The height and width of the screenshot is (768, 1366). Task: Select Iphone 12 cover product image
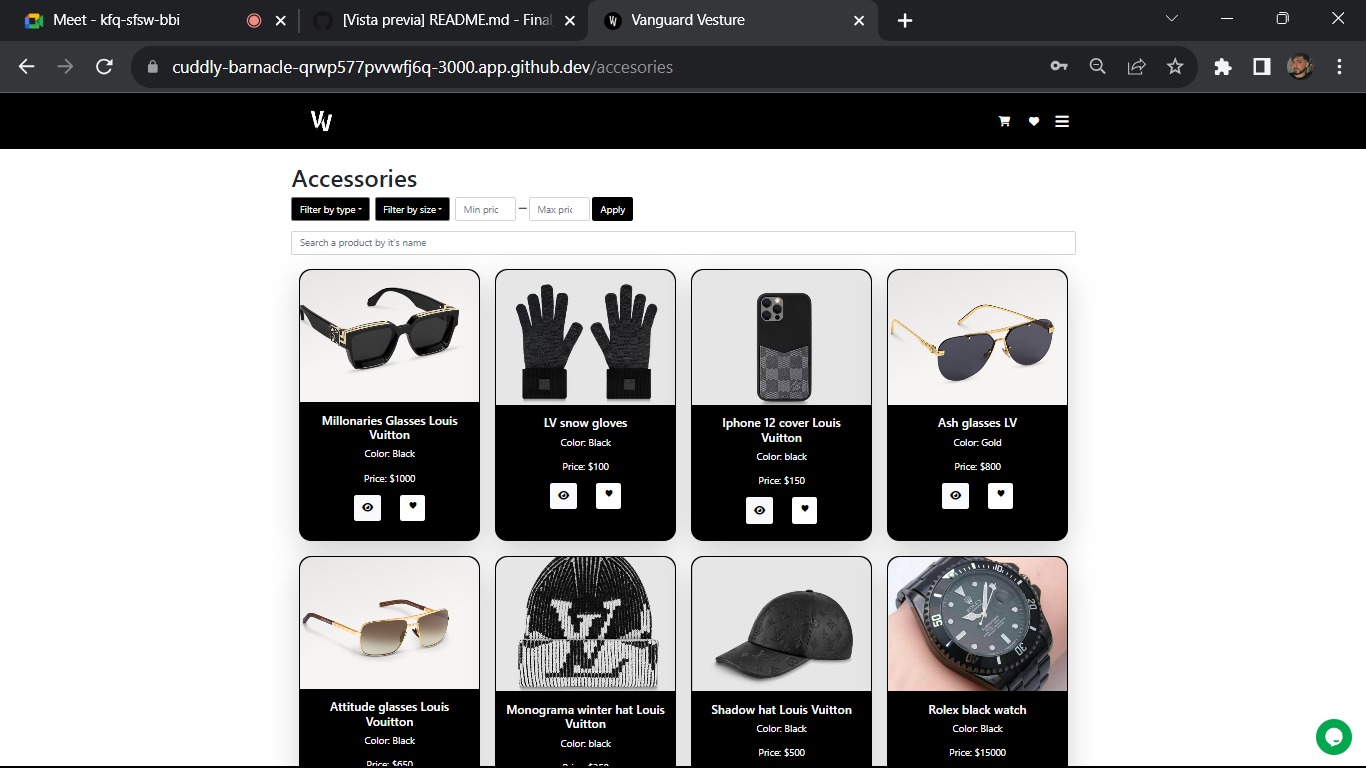781,338
